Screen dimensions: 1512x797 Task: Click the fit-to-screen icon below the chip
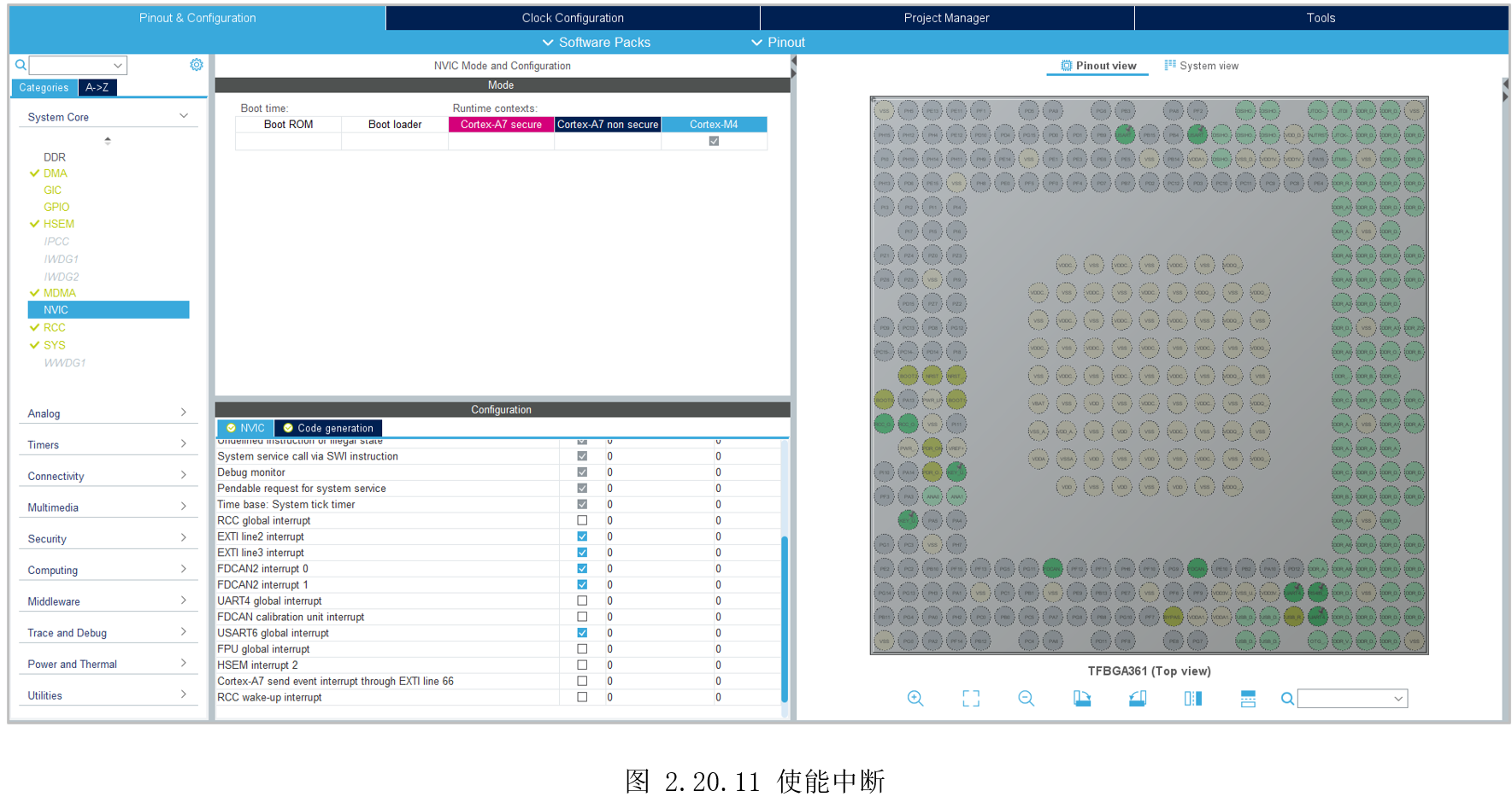click(971, 699)
